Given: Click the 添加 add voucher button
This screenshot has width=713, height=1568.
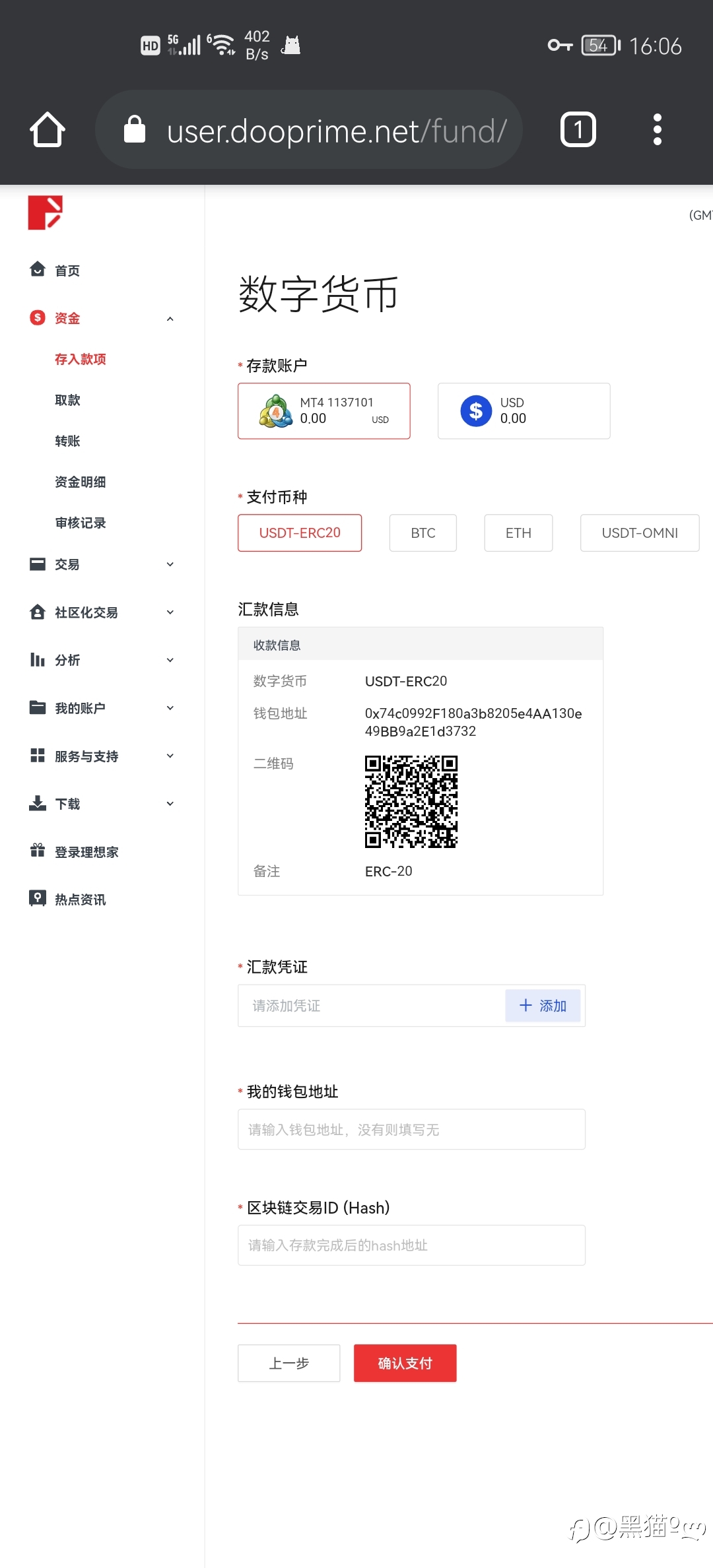Looking at the screenshot, I should (543, 1006).
